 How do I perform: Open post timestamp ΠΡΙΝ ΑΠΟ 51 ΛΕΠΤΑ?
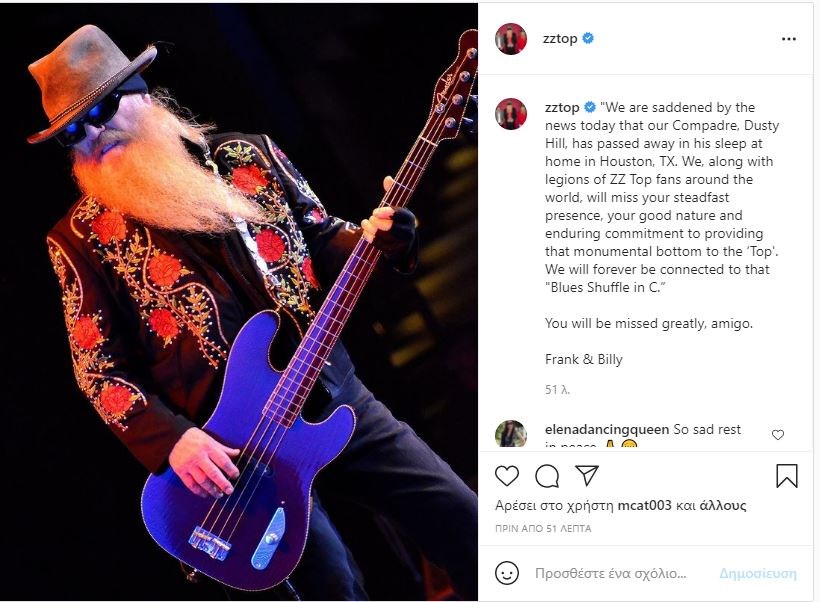coord(543,529)
